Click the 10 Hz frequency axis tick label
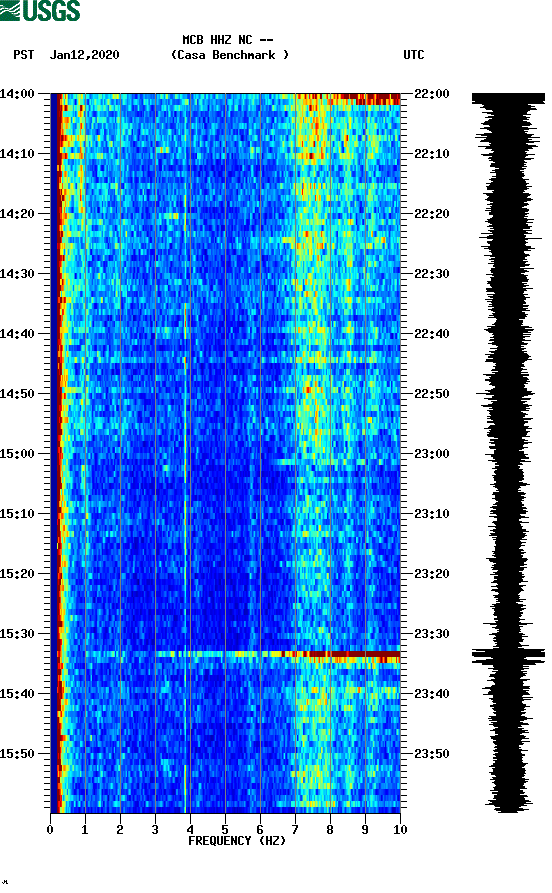Screen dimensions: 552x893 [400, 829]
